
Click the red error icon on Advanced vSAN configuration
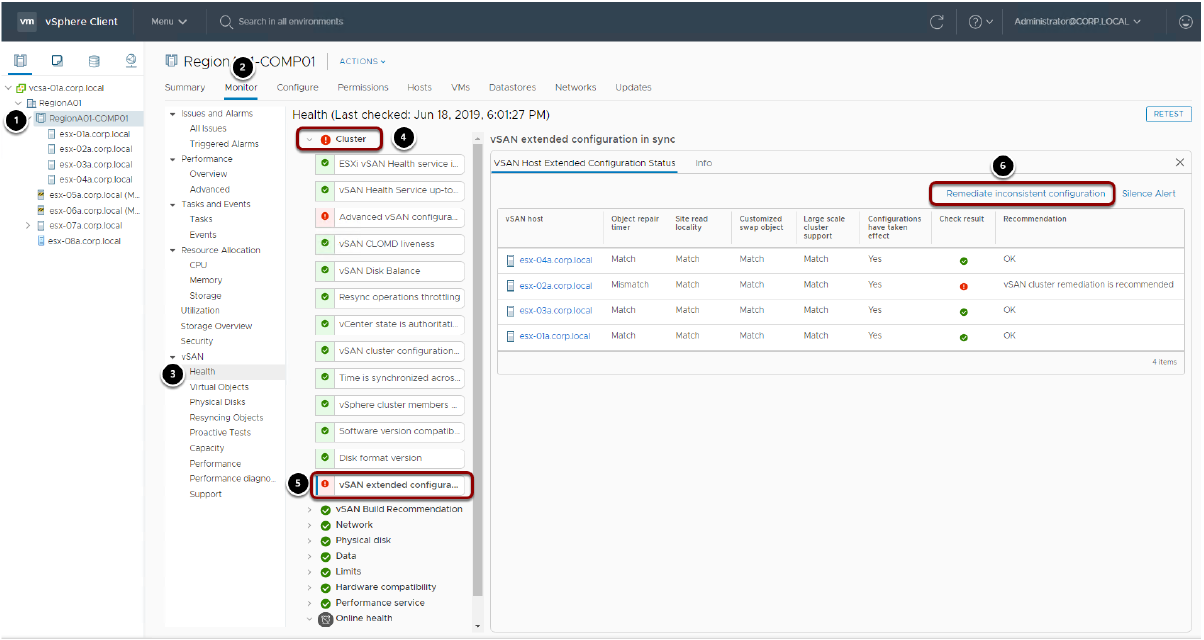pos(324,217)
